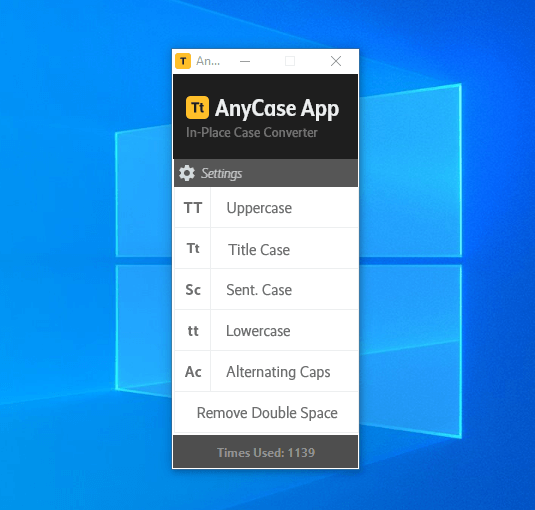Click In-Place Case Converter subtitle

tap(252, 132)
